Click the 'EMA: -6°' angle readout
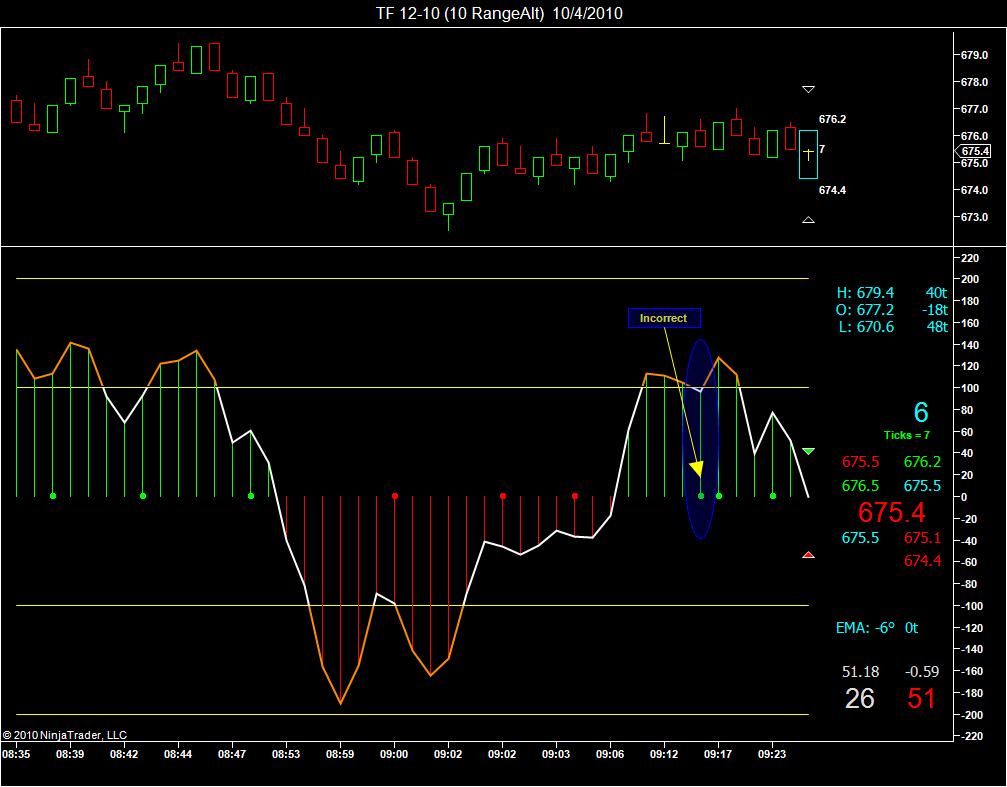The width and height of the screenshot is (1007, 787). pyautogui.click(x=865, y=628)
